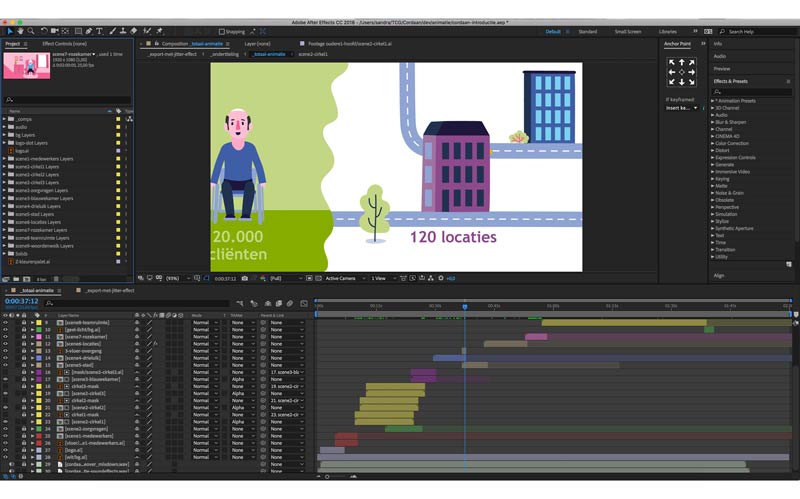Unlock layer 27 logo.ai lock

pos(23,451)
